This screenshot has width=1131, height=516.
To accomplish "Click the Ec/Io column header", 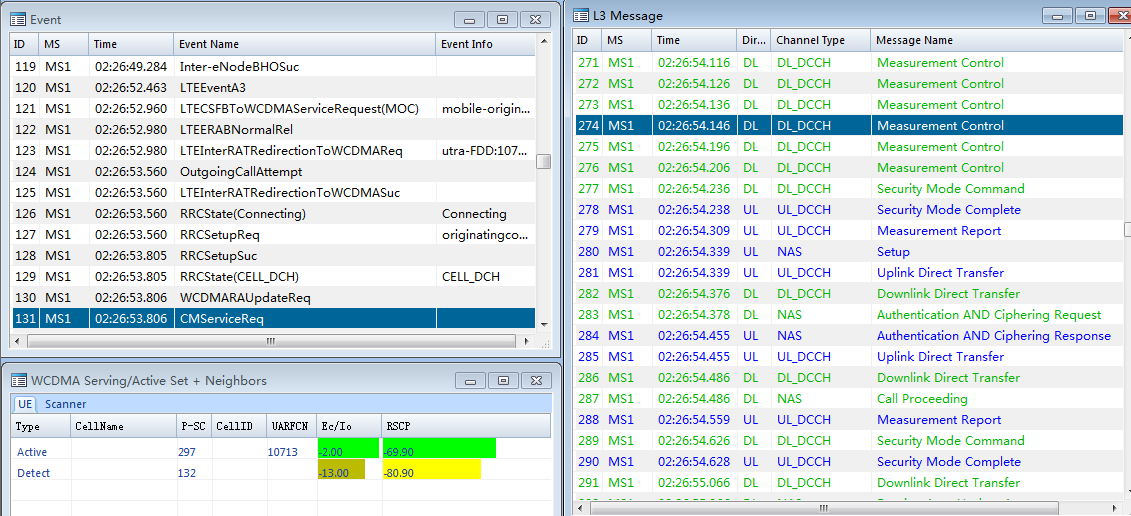I will click(x=348, y=426).
